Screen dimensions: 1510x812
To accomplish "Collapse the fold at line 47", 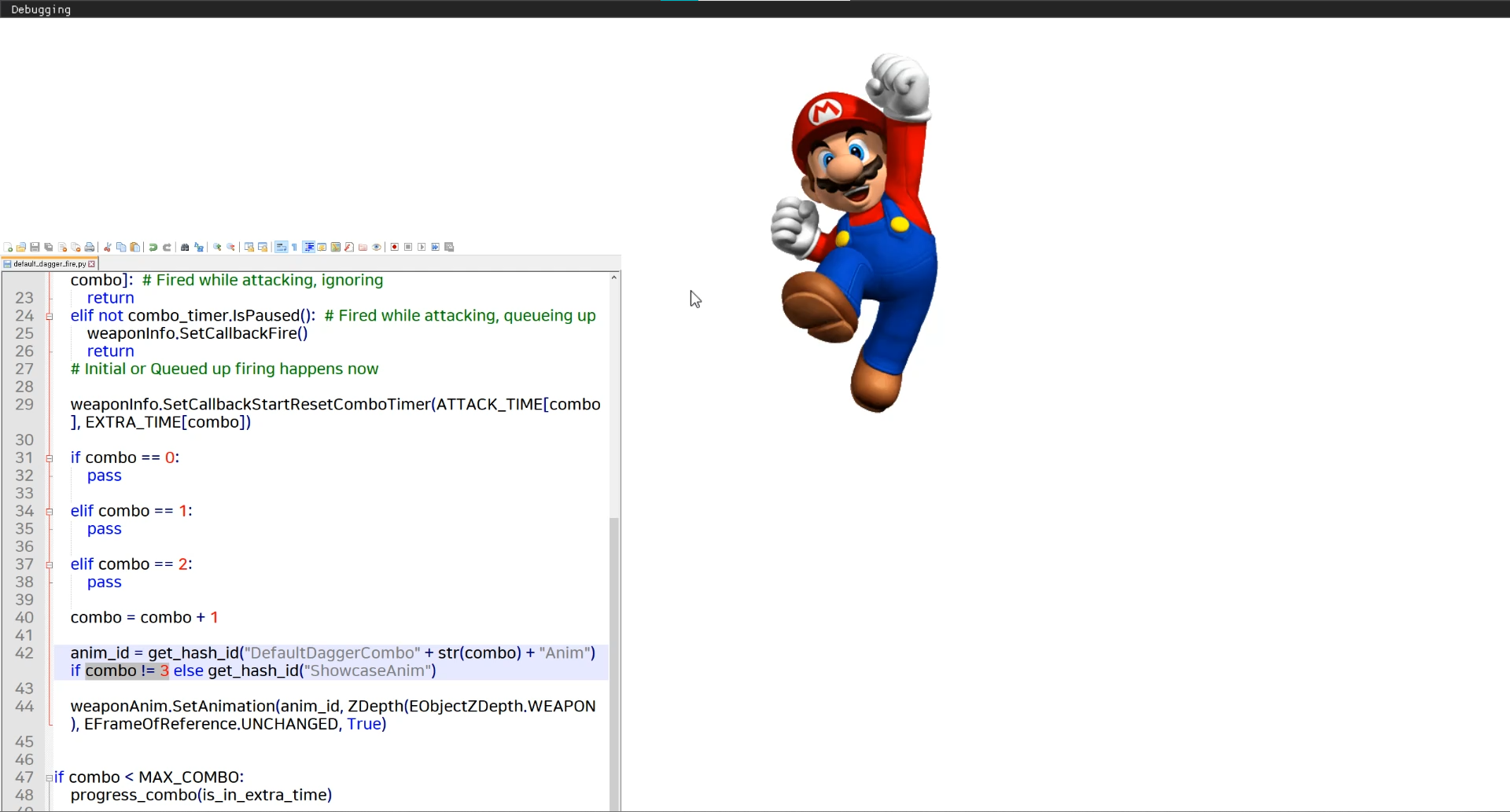I will [50, 778].
